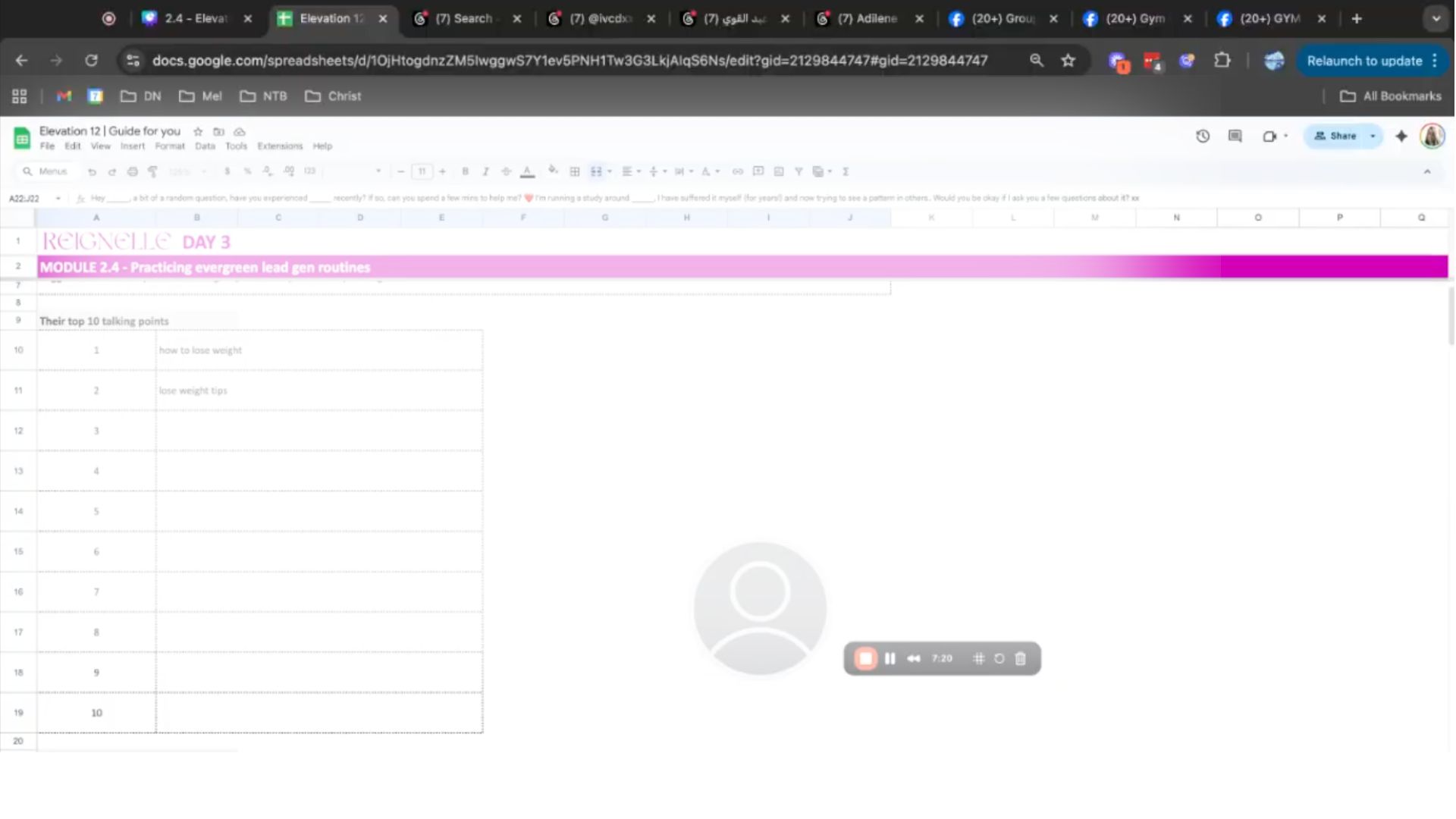The image size is (1456, 819).
Task: Expand the Share options dropdown arrow
Action: (1373, 136)
